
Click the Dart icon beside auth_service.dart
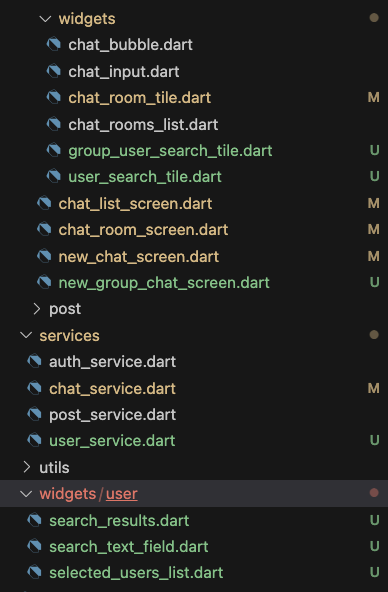[34, 361]
